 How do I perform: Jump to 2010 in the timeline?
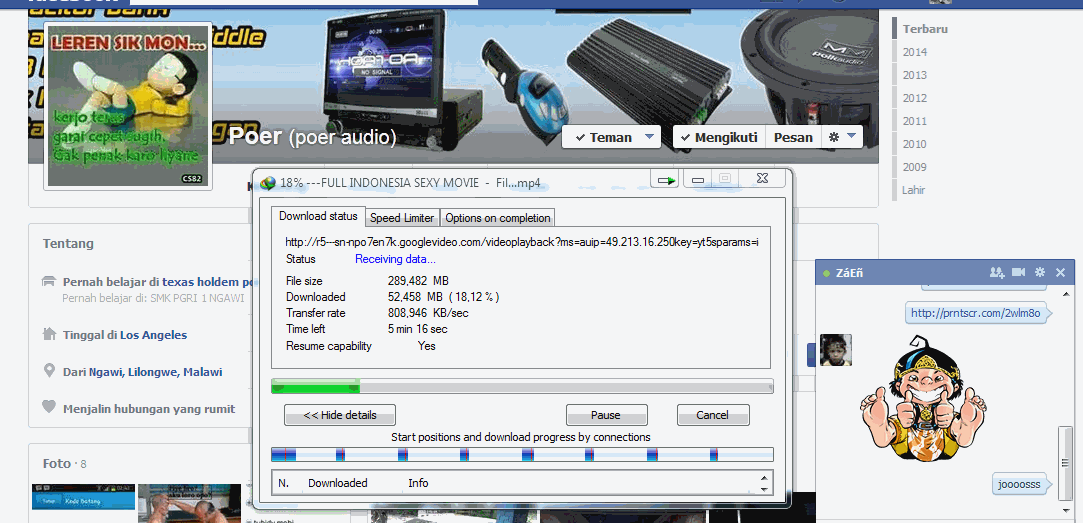914,144
